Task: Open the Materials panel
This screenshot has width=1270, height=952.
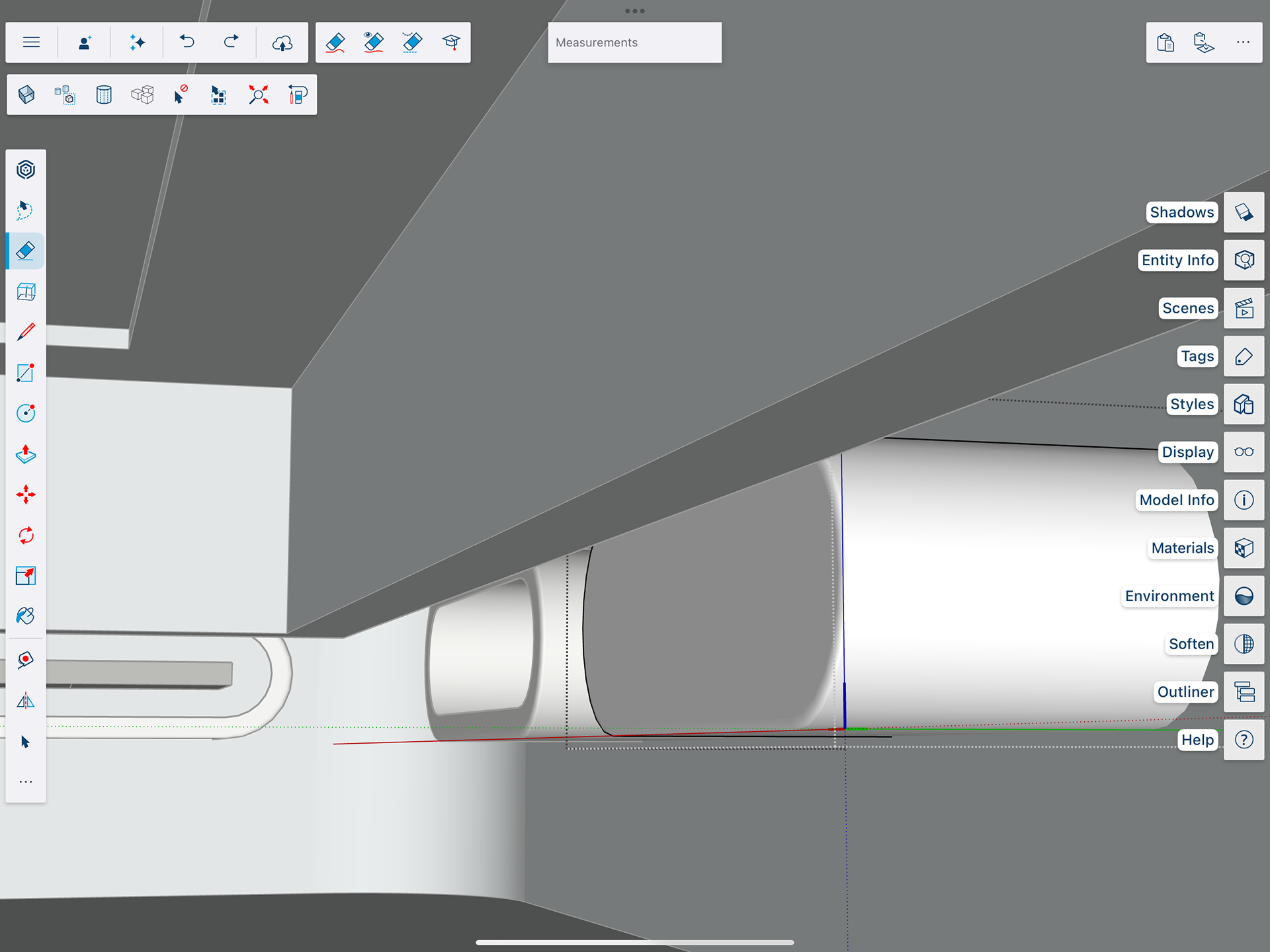Action: [x=1244, y=548]
